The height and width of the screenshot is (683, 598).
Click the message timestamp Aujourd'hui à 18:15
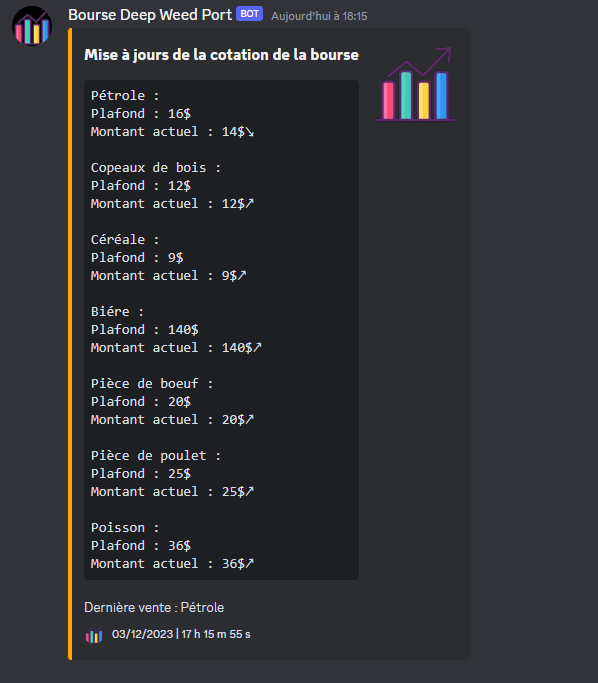click(x=319, y=16)
